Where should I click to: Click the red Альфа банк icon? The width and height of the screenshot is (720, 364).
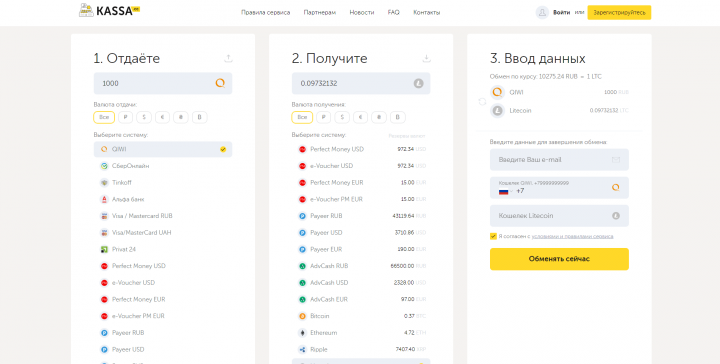104,199
